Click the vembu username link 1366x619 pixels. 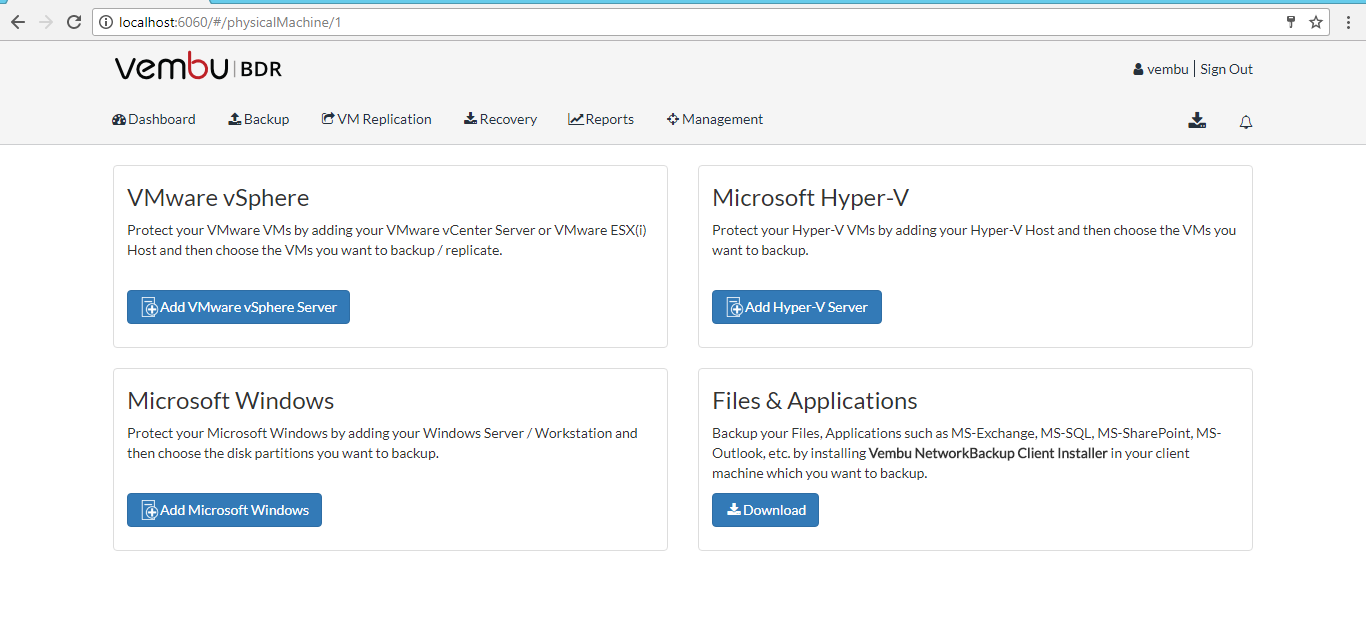click(1167, 69)
